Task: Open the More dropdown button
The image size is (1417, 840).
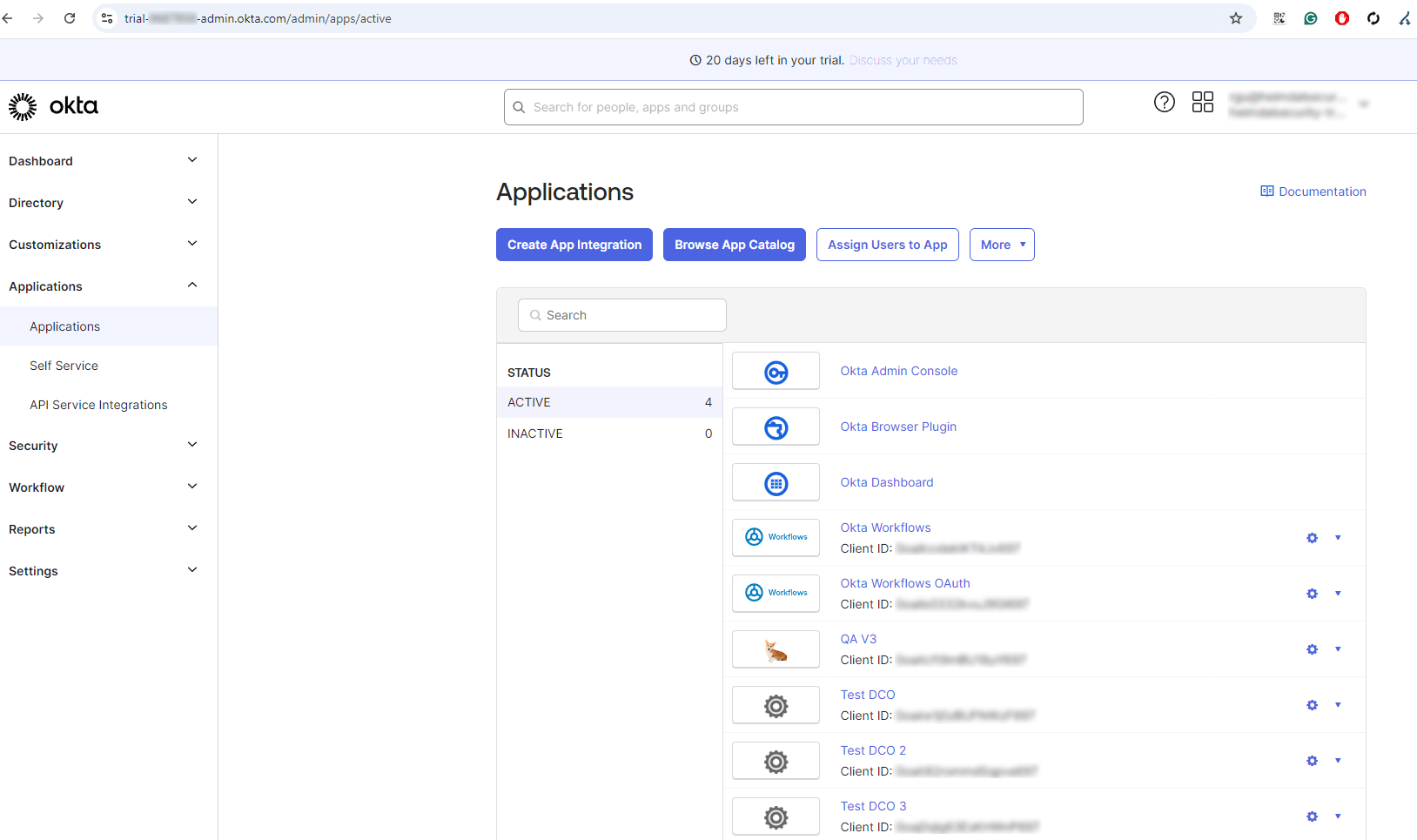Action: (1002, 245)
